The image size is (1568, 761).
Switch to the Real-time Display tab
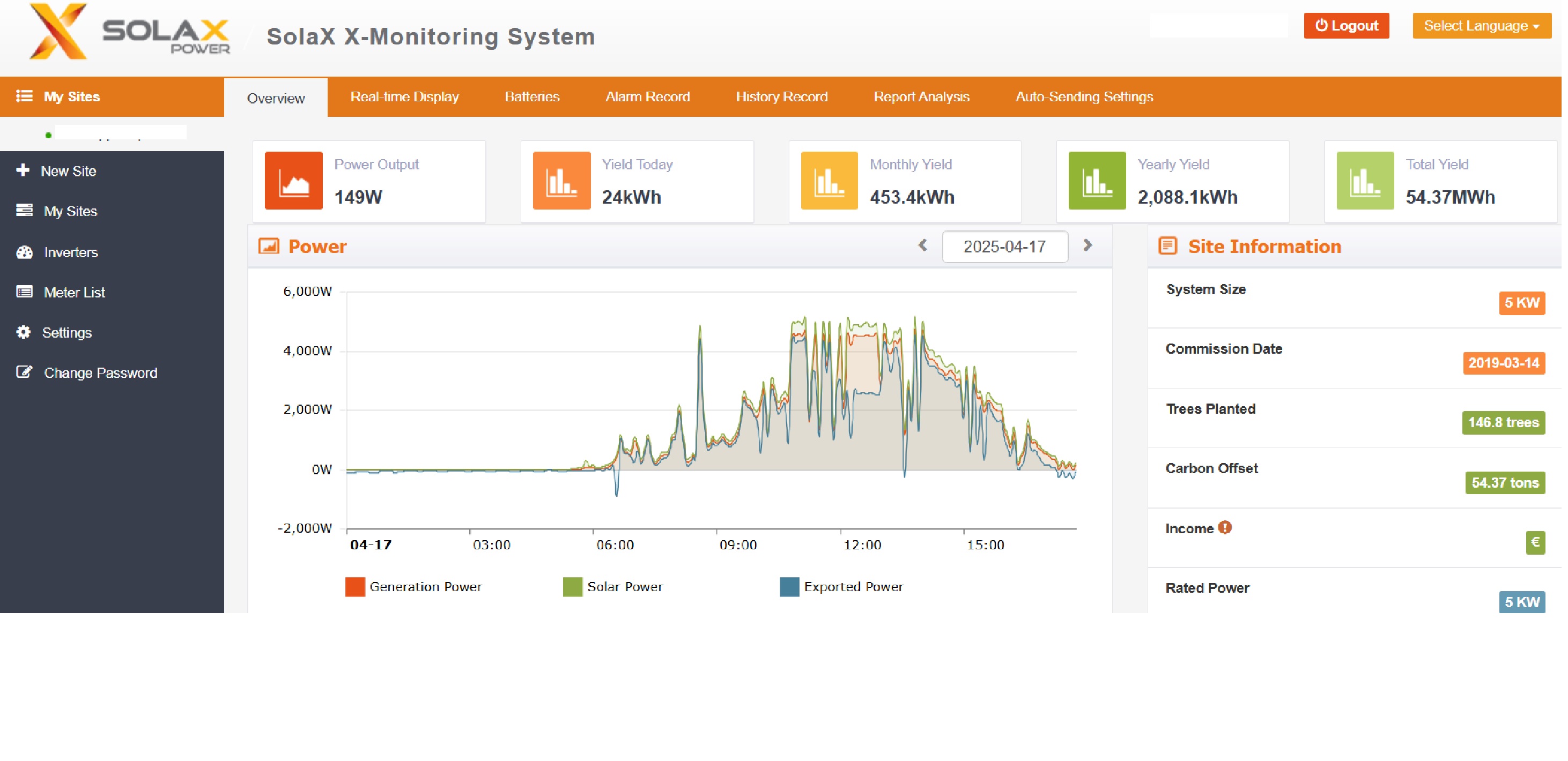tap(404, 96)
